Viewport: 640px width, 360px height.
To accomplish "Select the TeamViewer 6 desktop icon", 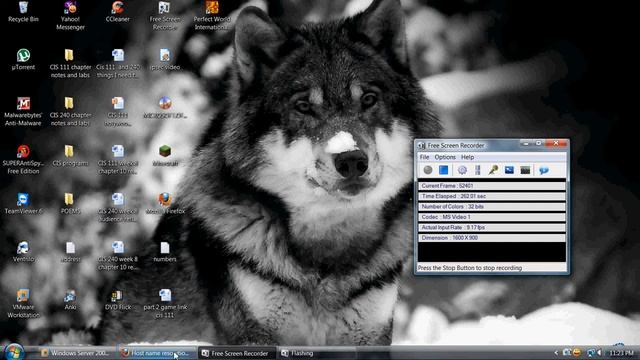I will (23, 204).
